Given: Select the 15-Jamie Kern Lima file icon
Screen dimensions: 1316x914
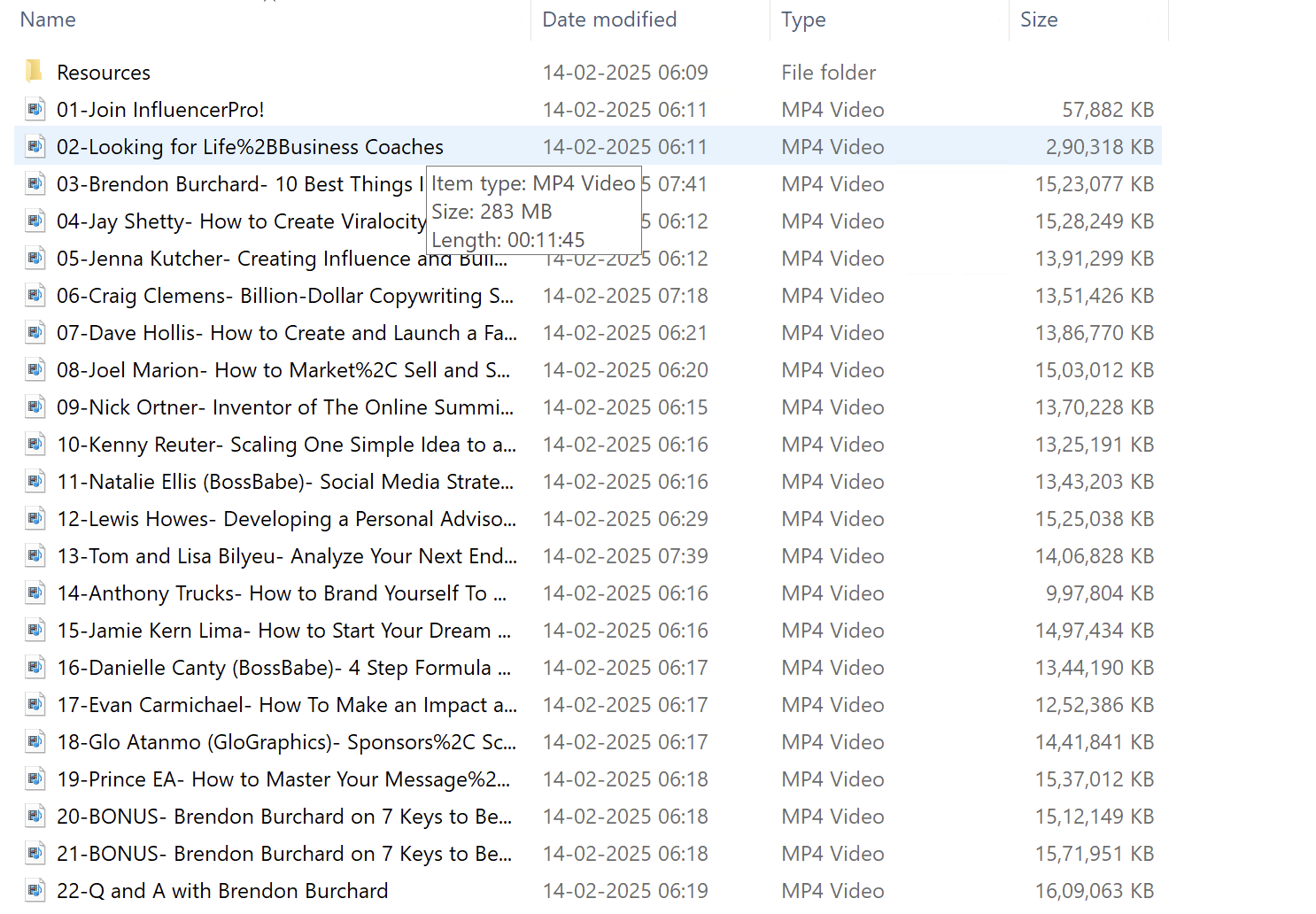Looking at the screenshot, I should pos(35,630).
